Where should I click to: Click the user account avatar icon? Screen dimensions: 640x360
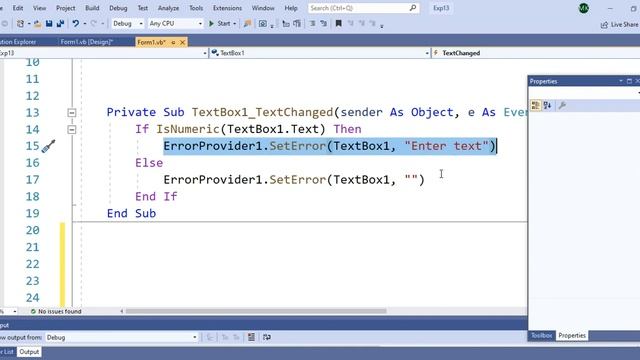584,8
